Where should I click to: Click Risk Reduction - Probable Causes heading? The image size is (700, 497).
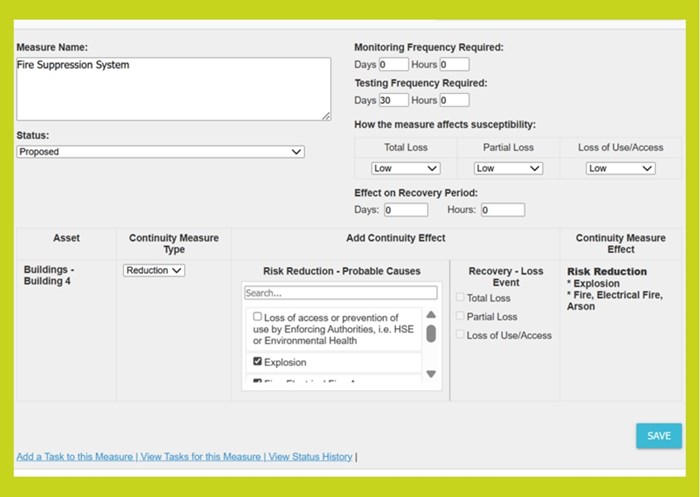coord(342,271)
